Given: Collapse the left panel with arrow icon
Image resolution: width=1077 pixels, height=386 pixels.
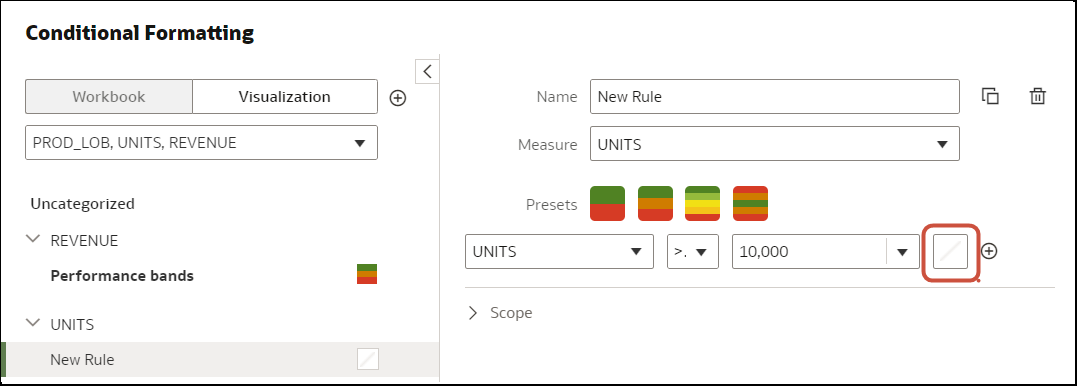Looking at the screenshot, I should coord(427,71).
